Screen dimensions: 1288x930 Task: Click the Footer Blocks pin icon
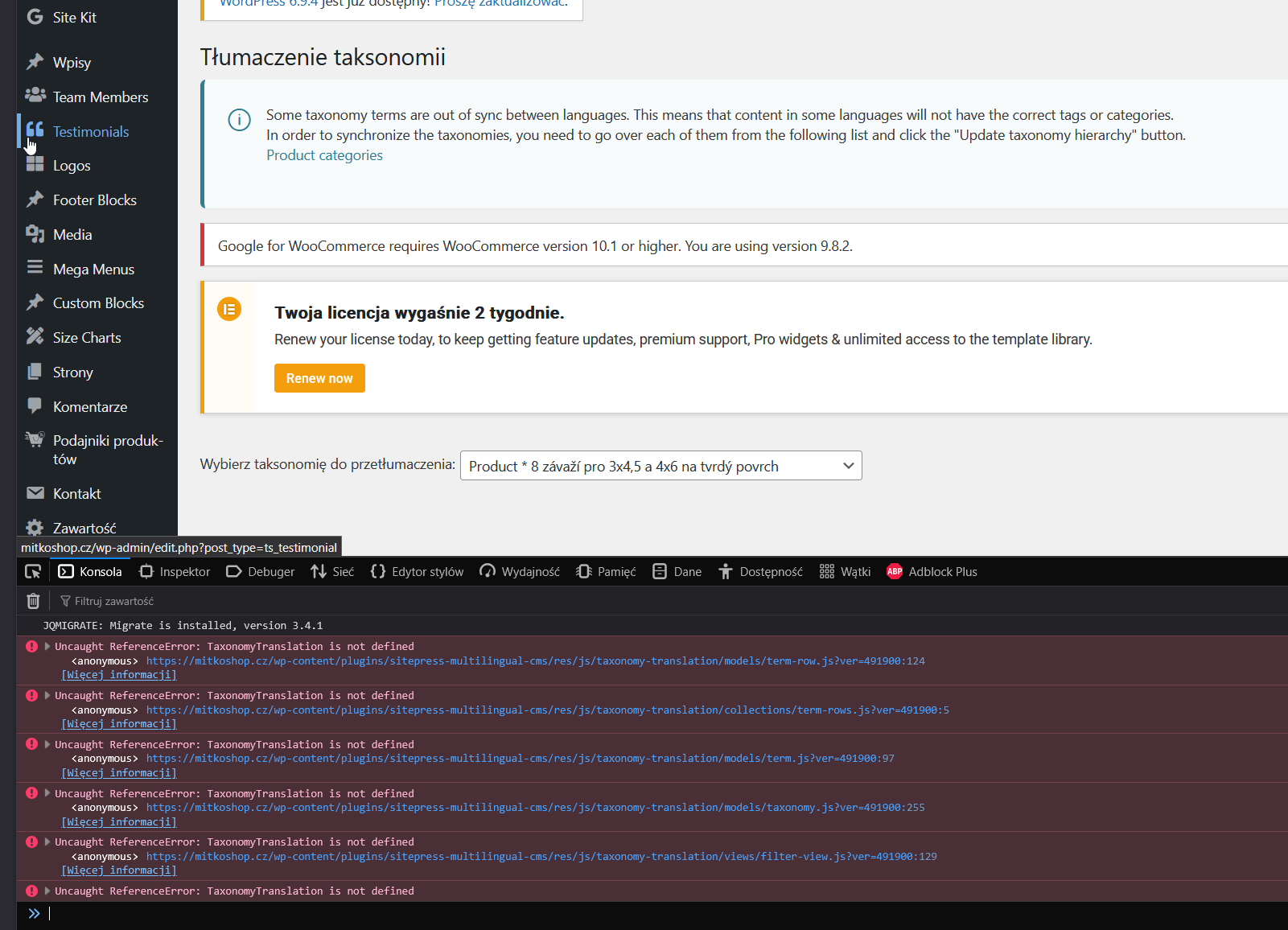click(35, 199)
